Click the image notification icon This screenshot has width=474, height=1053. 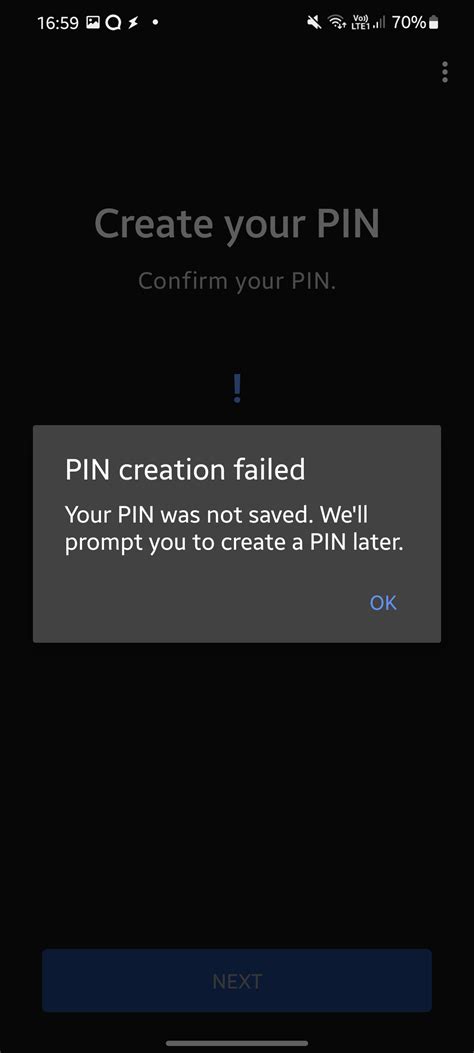point(93,23)
